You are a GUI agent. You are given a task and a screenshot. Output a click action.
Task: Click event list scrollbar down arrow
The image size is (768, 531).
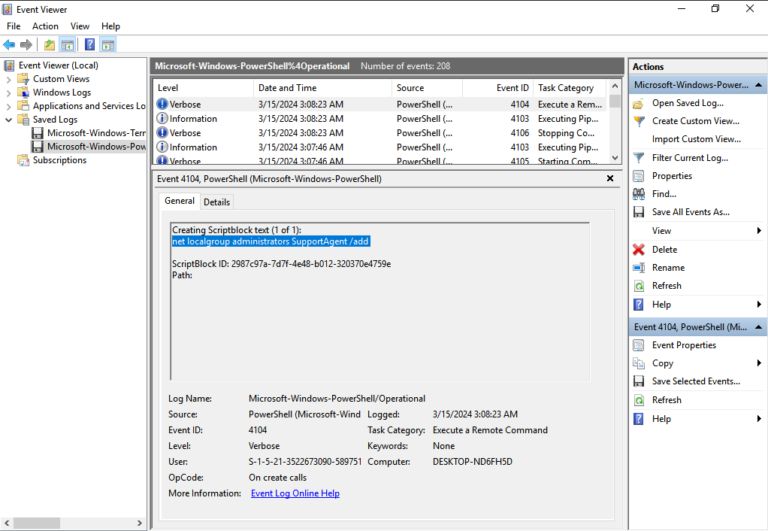(615, 158)
